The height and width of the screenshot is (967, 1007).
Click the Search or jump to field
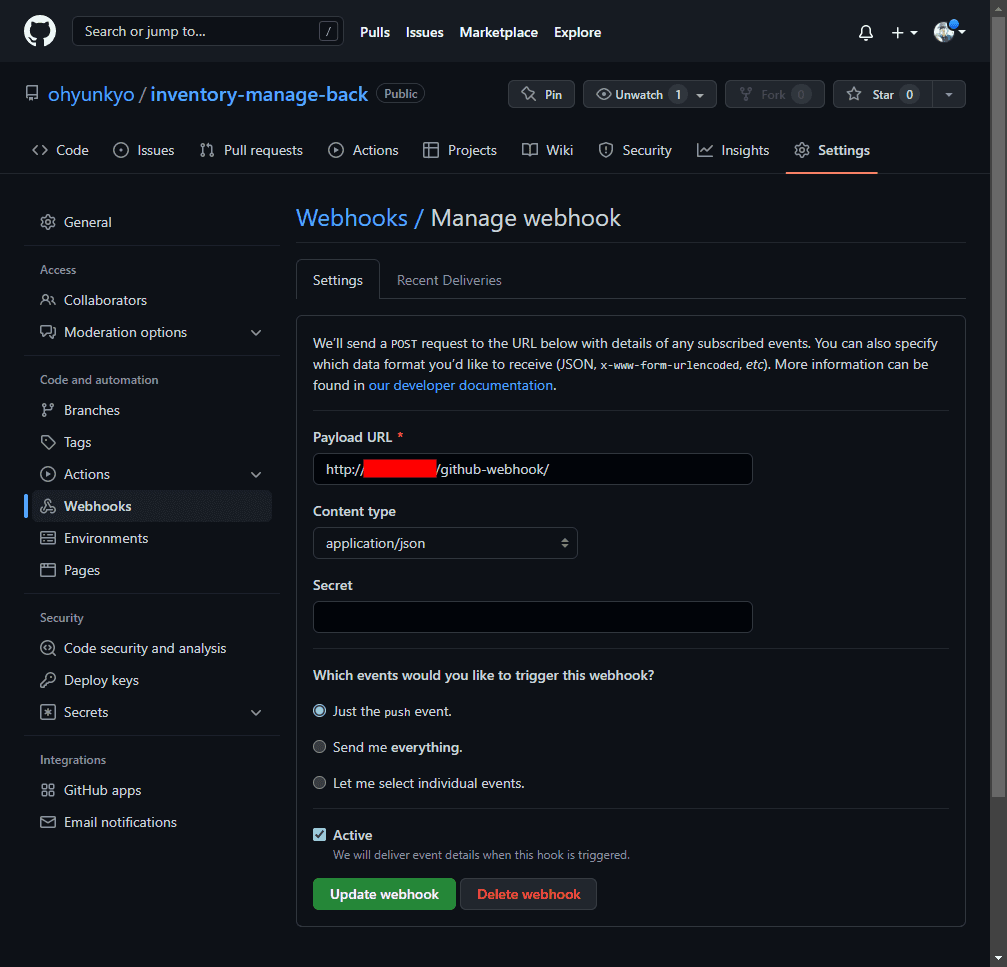point(207,31)
